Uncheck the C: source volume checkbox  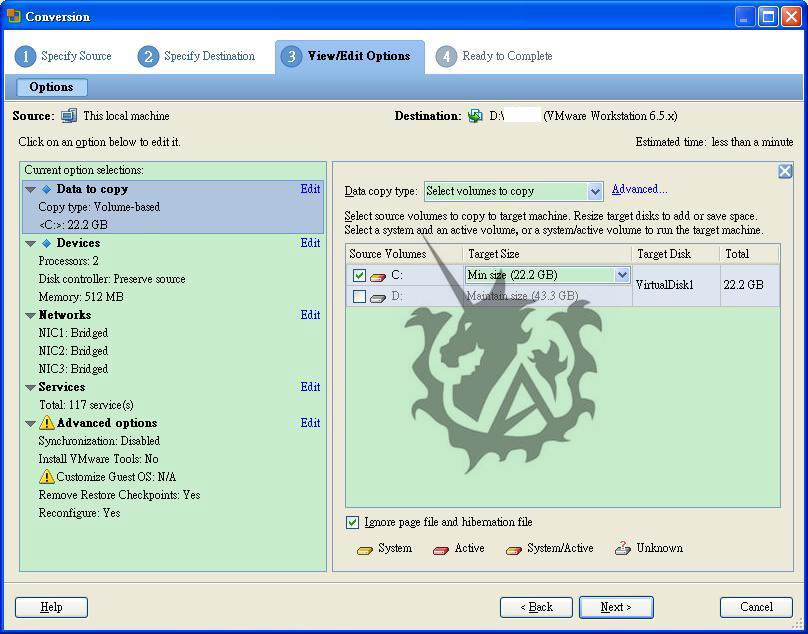(x=359, y=276)
